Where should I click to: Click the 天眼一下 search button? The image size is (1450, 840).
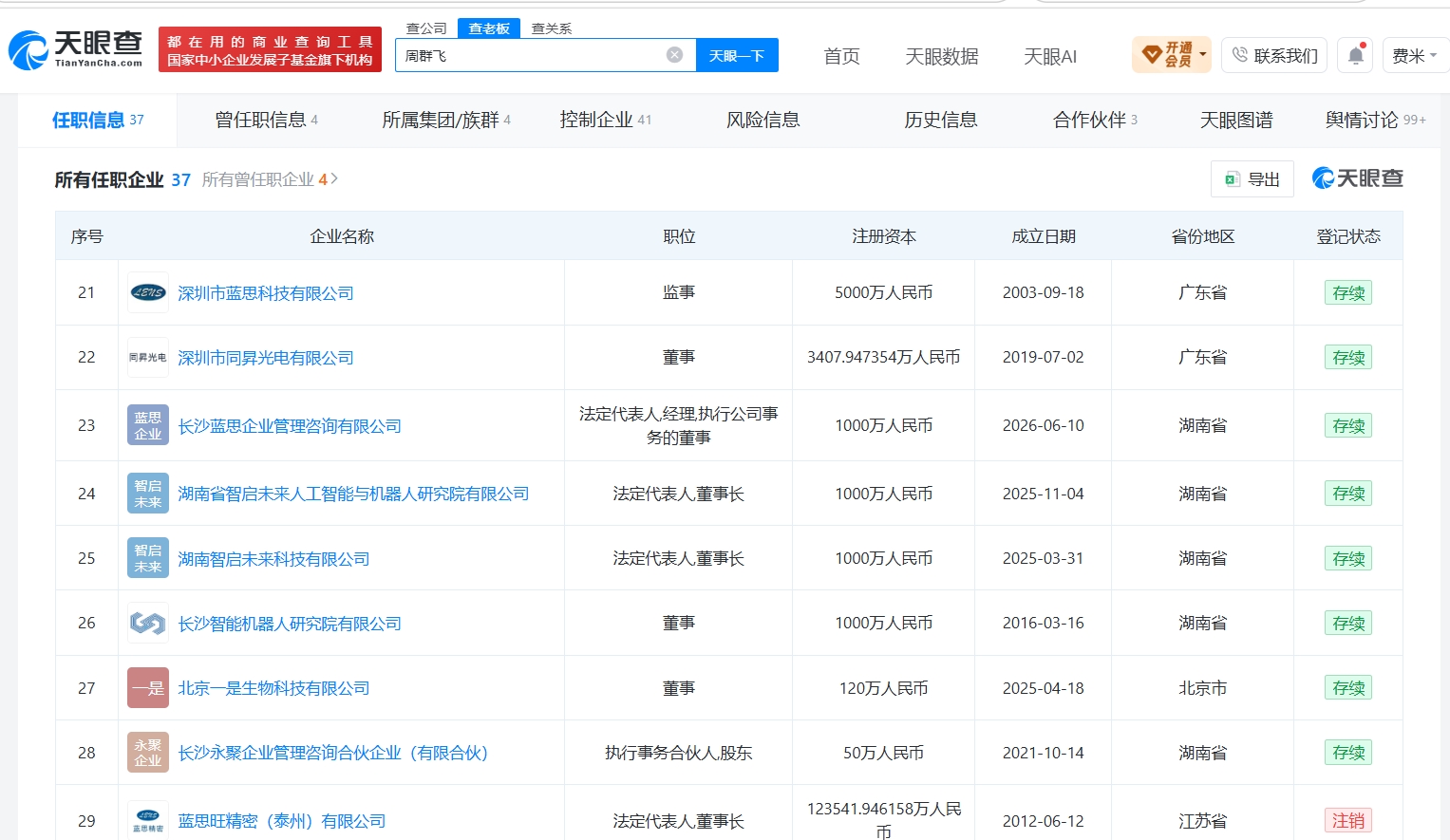point(737,55)
